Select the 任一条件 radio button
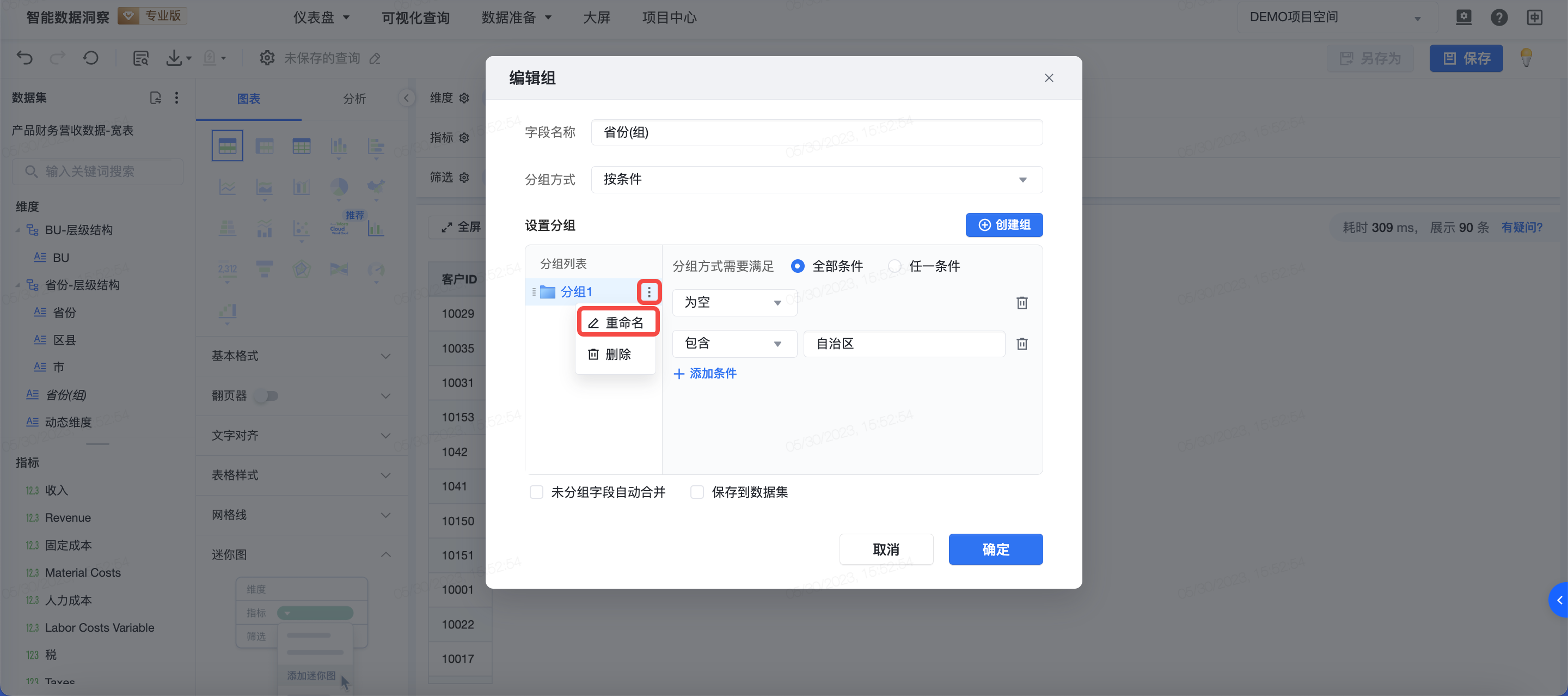 click(895, 266)
